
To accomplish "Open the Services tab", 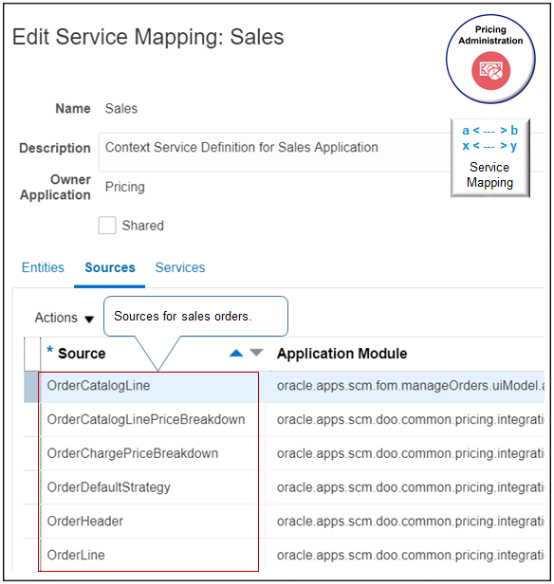I will [180, 267].
